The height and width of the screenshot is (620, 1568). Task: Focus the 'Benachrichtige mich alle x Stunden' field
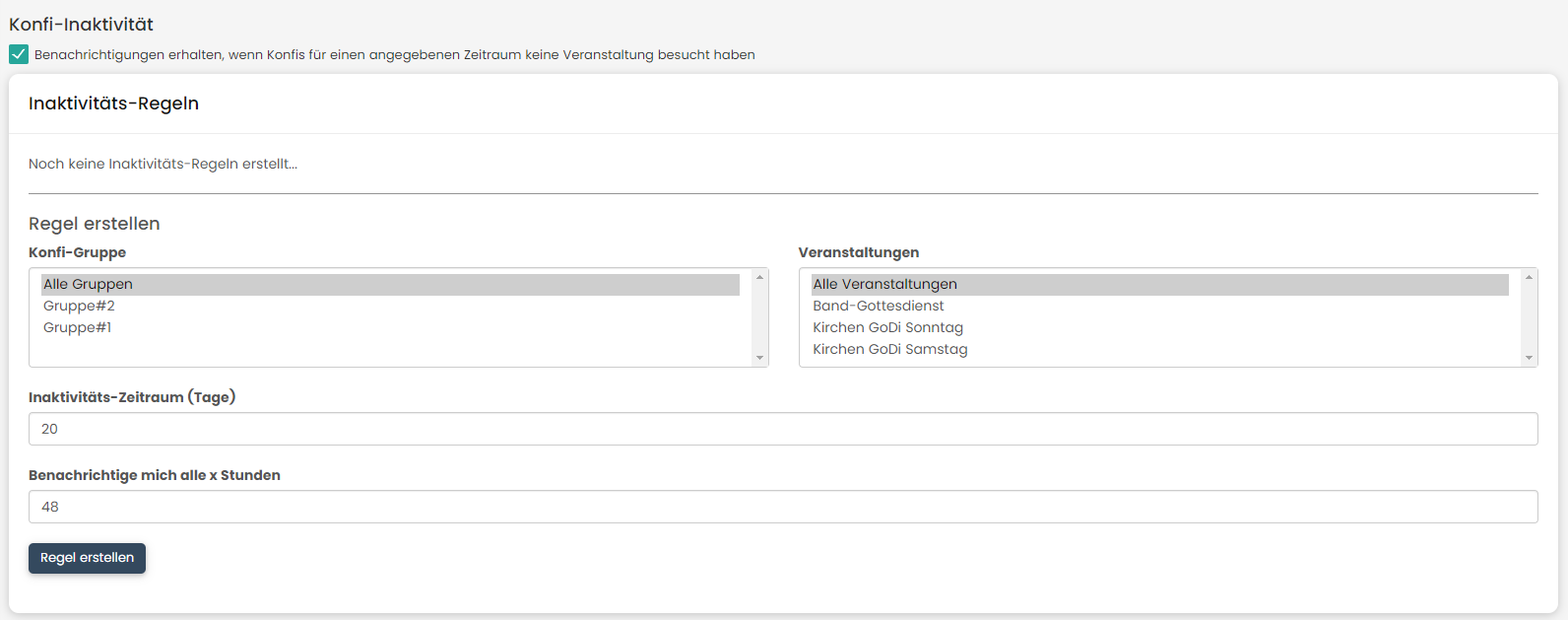(783, 507)
